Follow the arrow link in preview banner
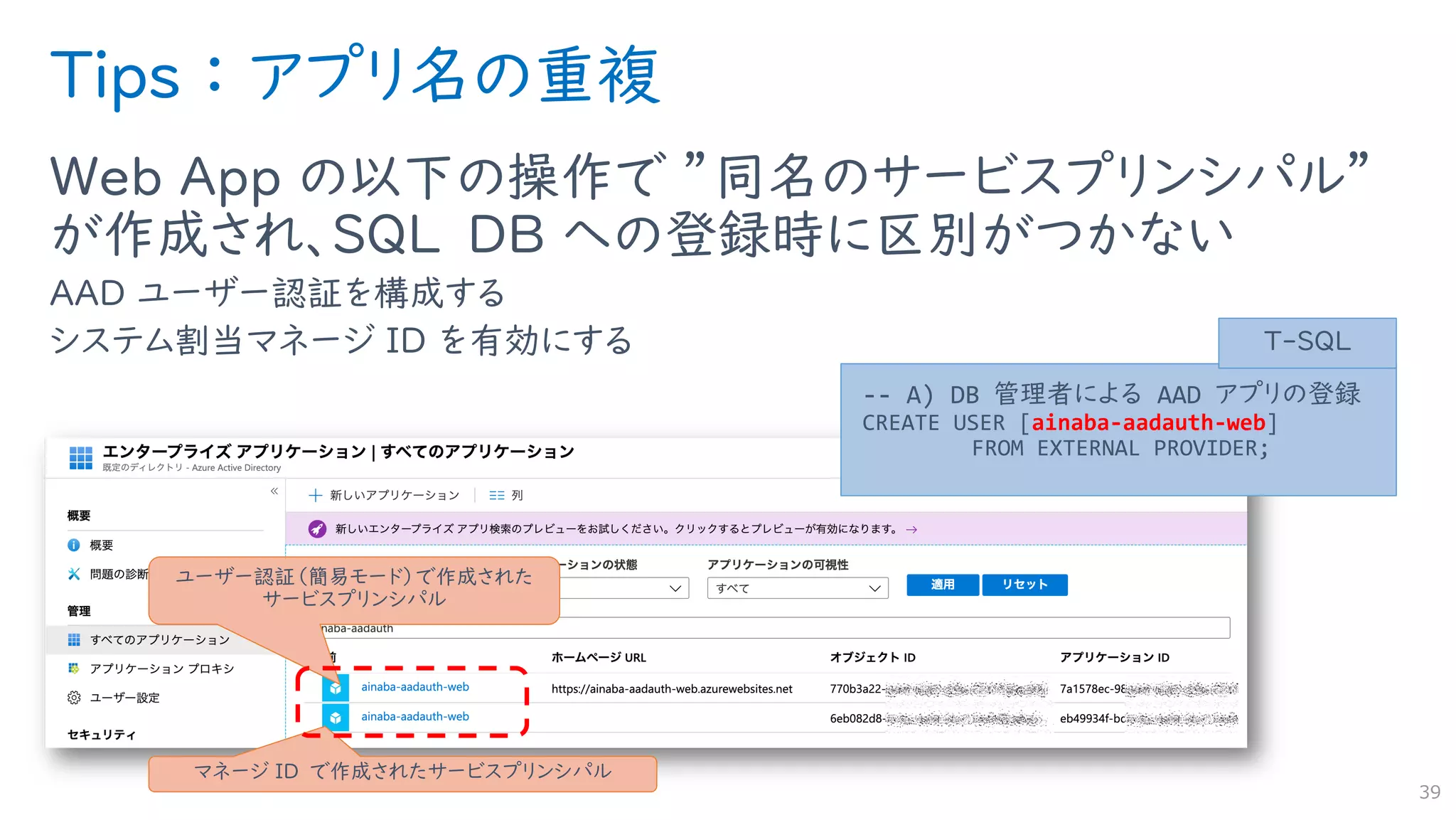 [x=911, y=530]
